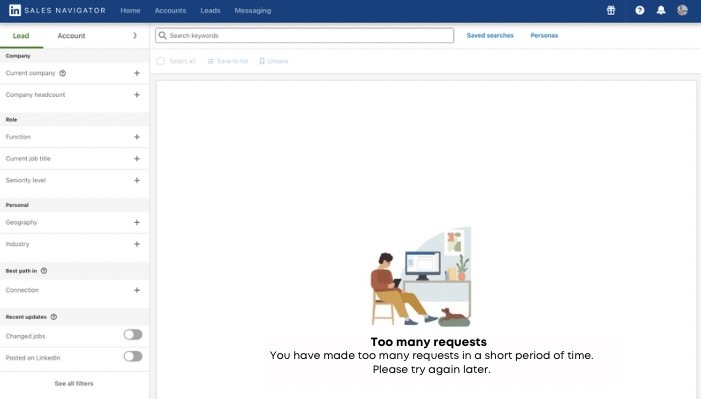The width and height of the screenshot is (701, 399).
Task: Click the Seniority level label
Action: pyautogui.click(x=26, y=180)
